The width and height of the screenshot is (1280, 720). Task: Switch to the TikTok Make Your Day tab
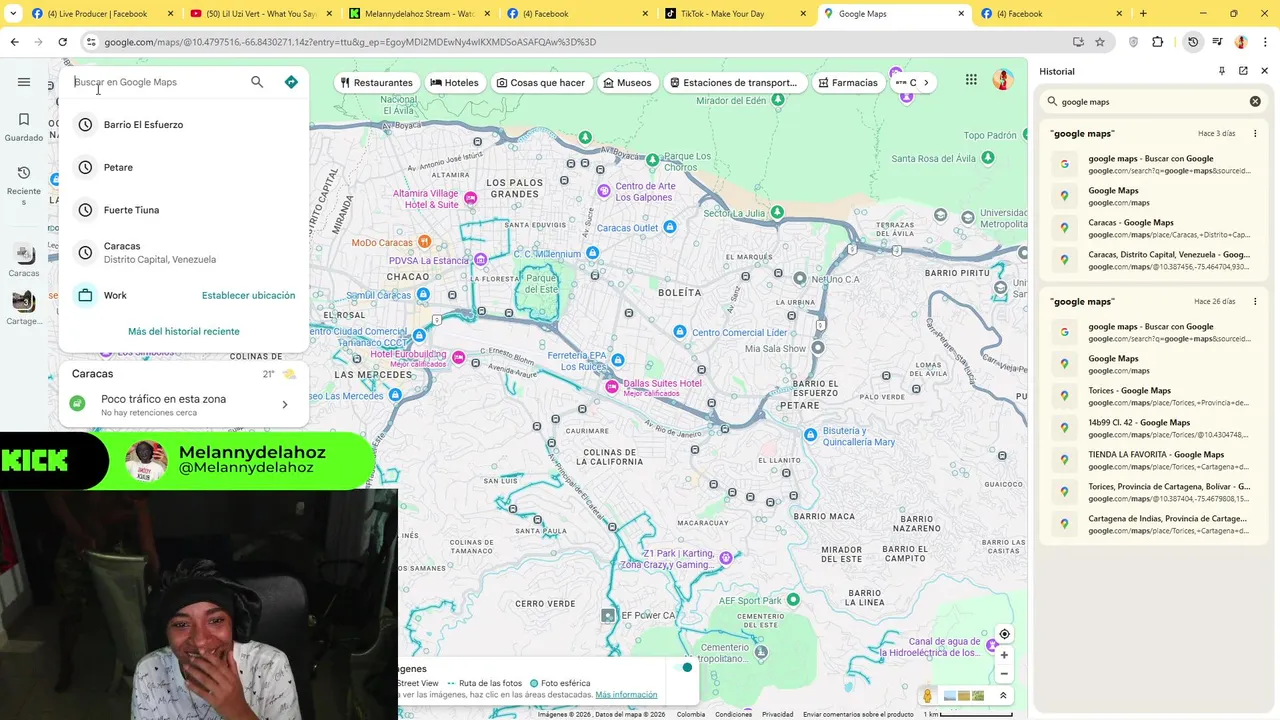pyautogui.click(x=737, y=14)
